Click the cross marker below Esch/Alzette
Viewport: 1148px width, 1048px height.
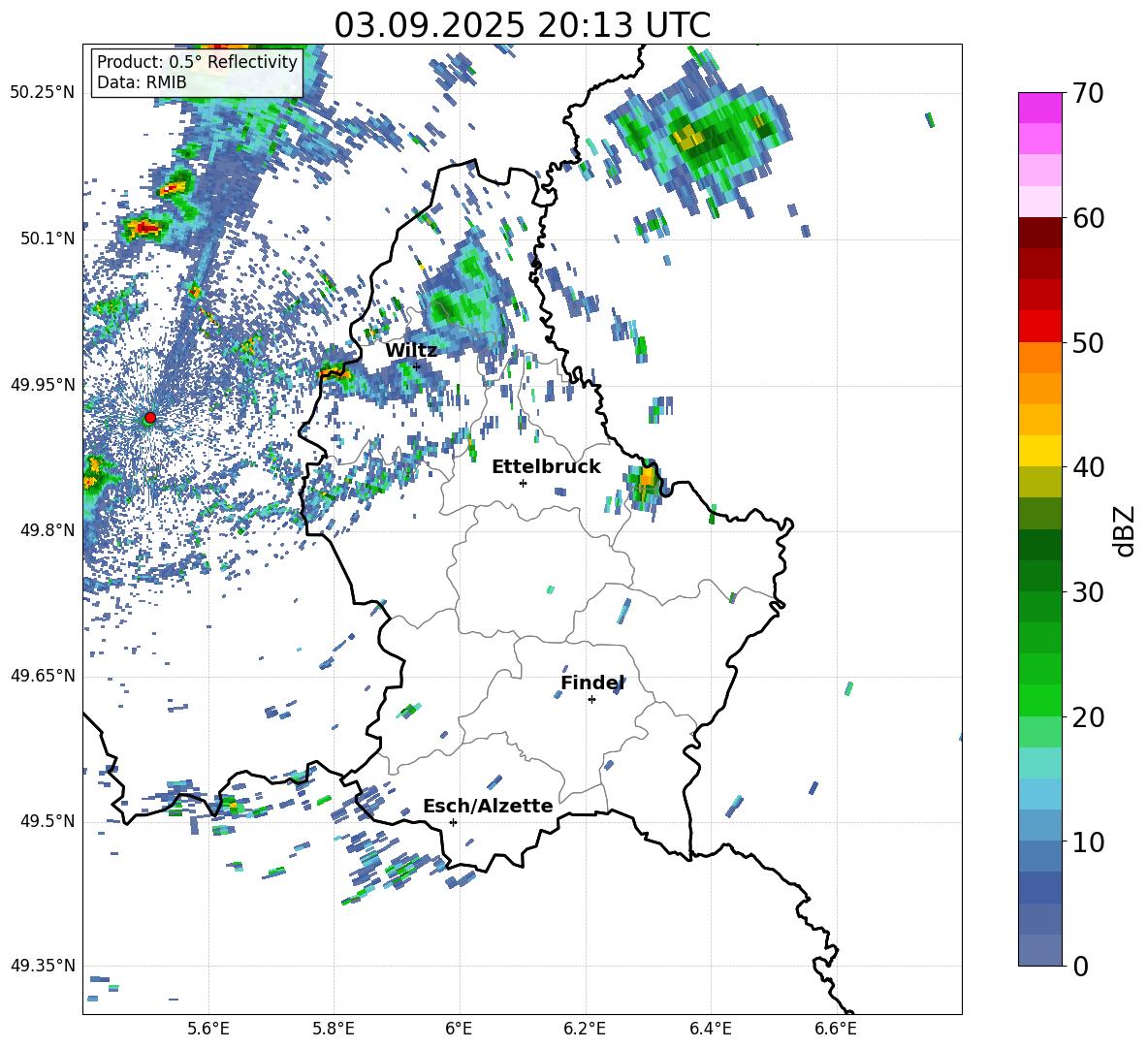(x=453, y=822)
